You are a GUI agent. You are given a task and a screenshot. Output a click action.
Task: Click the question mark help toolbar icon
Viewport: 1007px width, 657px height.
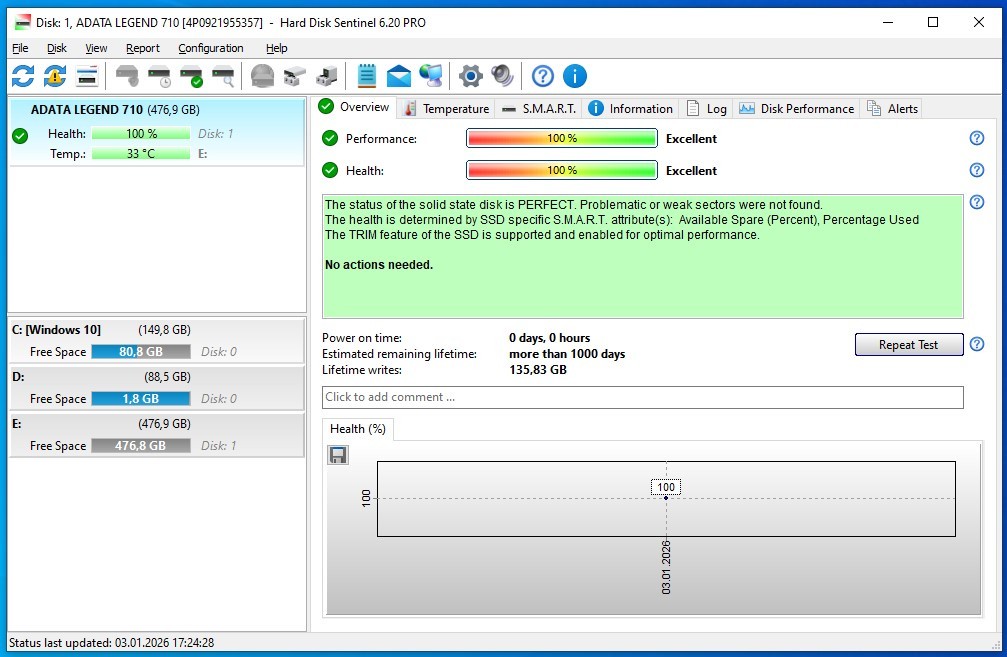[x=543, y=76]
